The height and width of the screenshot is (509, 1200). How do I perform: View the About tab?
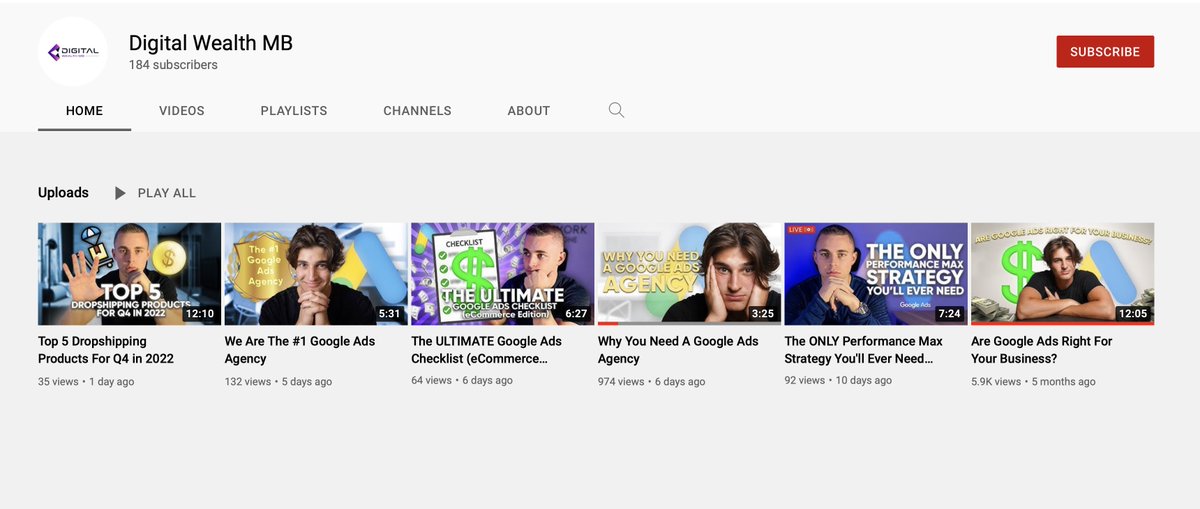point(529,111)
